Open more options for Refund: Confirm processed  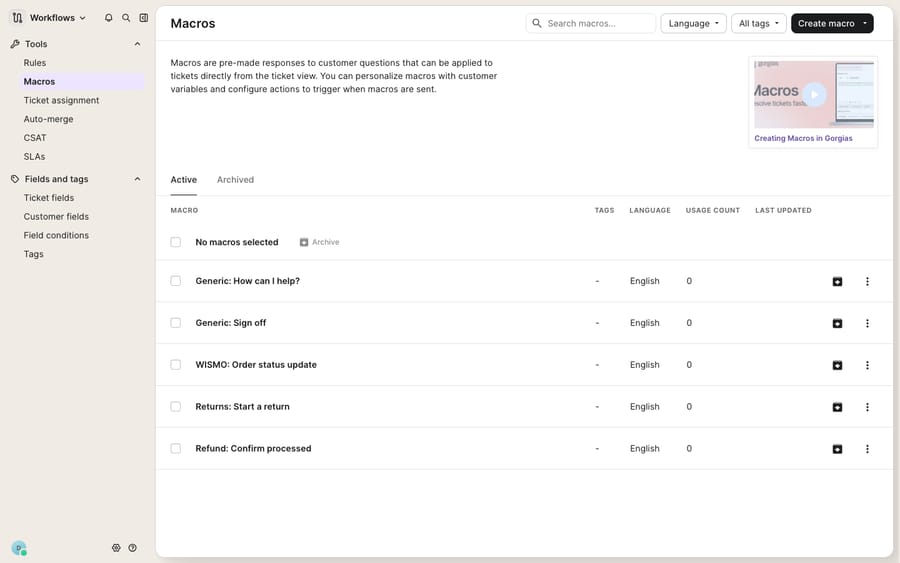[x=867, y=449]
